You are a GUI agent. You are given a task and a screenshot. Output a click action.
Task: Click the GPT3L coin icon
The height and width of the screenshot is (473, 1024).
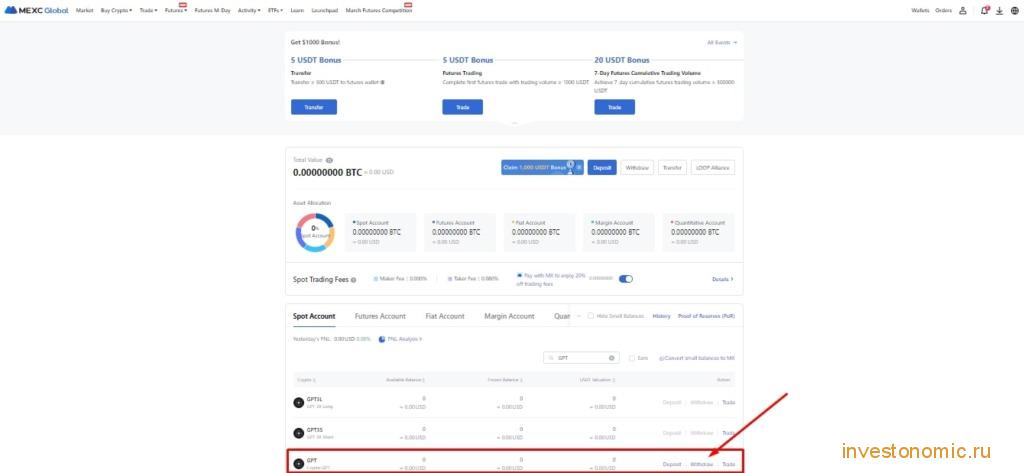tap(298, 402)
